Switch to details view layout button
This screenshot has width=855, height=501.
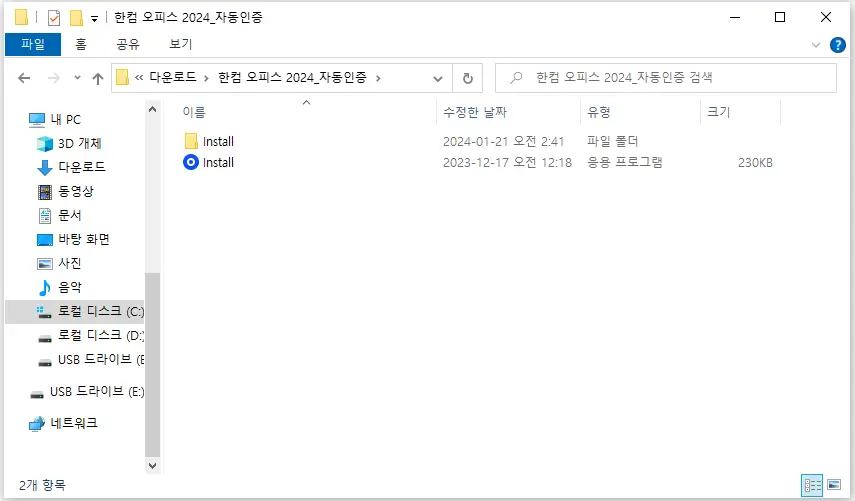coord(812,485)
